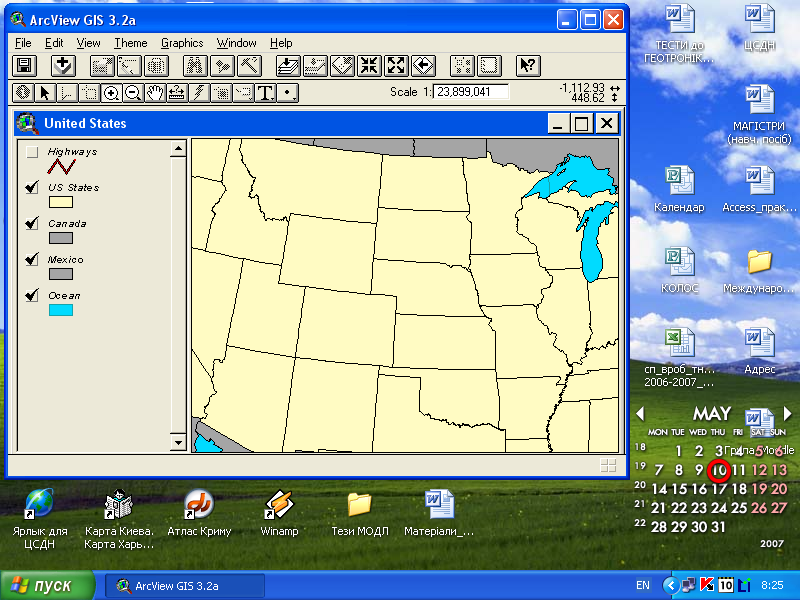Click the Add Theme plus icon
Image resolution: width=800 pixels, height=600 pixels.
pos(64,66)
